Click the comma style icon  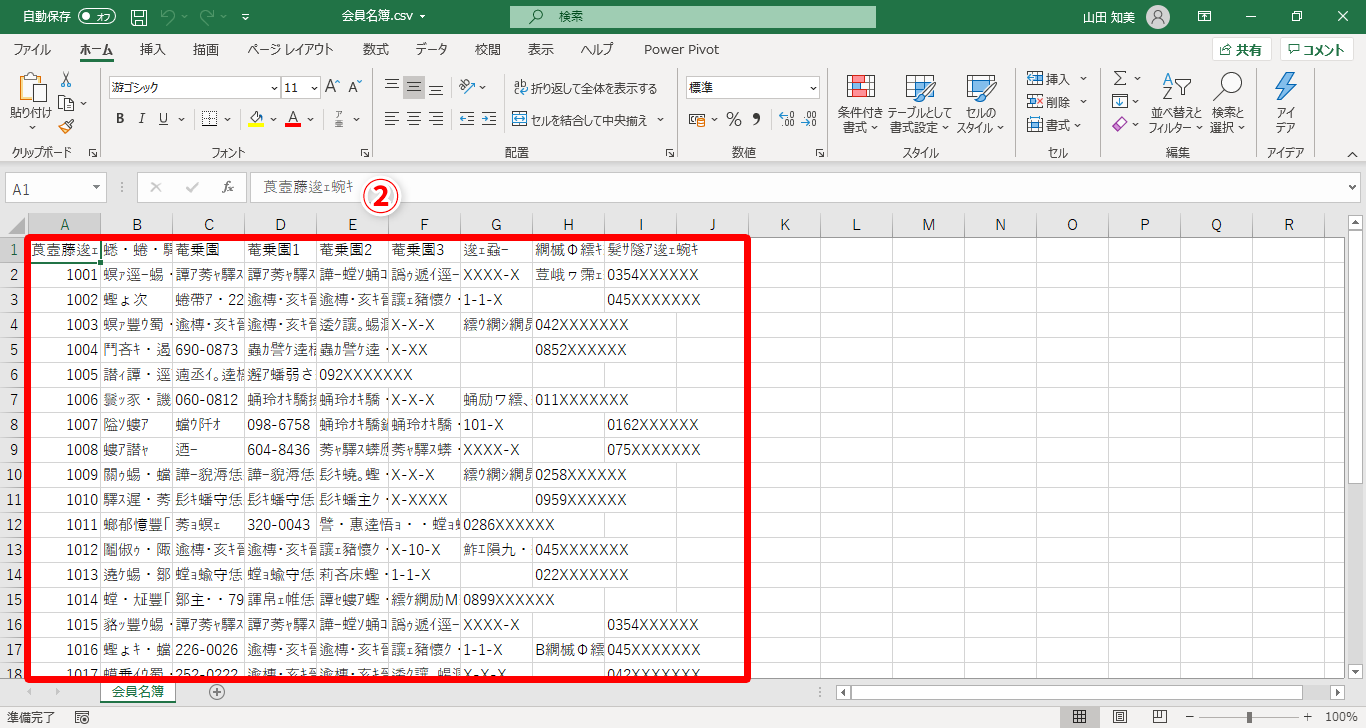point(756,120)
